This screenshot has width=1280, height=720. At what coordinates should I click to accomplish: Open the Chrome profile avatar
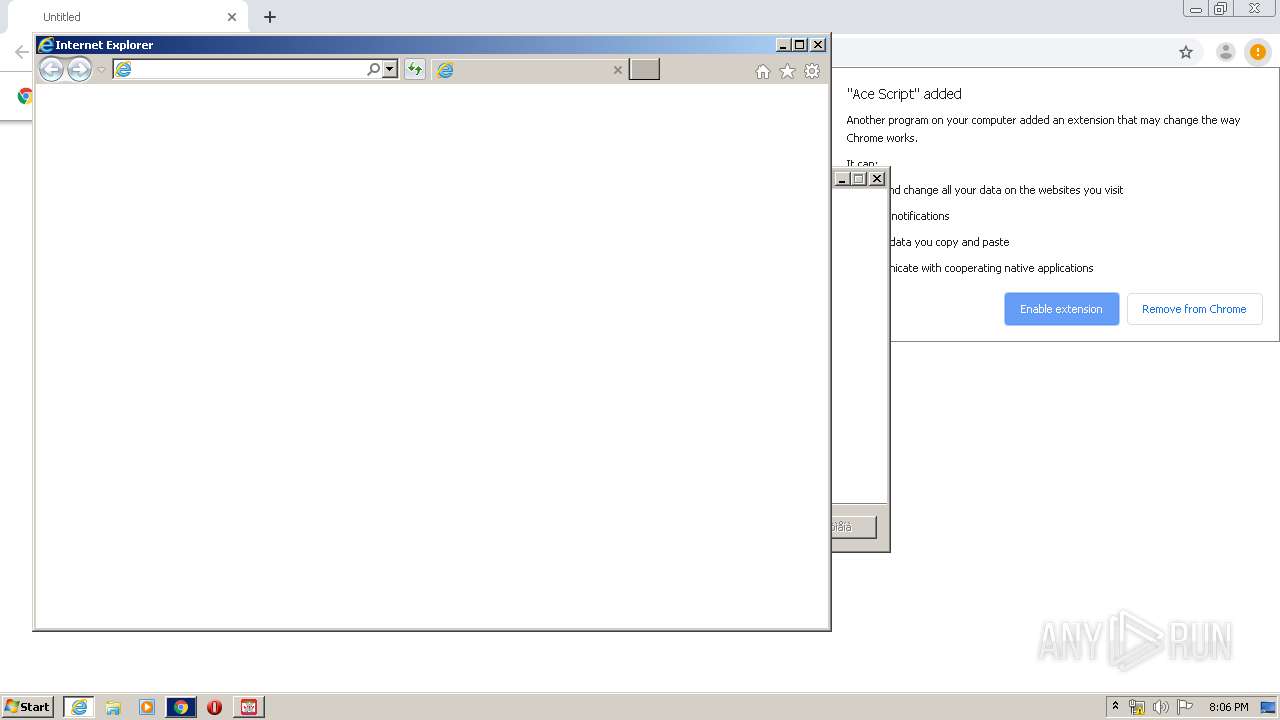(1225, 52)
